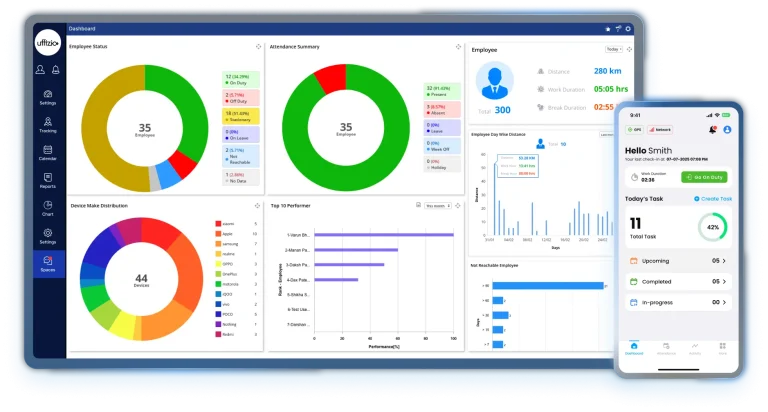Screen dimensions: 768x412
Task: Open the Chart sidebar icon
Action: [48, 207]
